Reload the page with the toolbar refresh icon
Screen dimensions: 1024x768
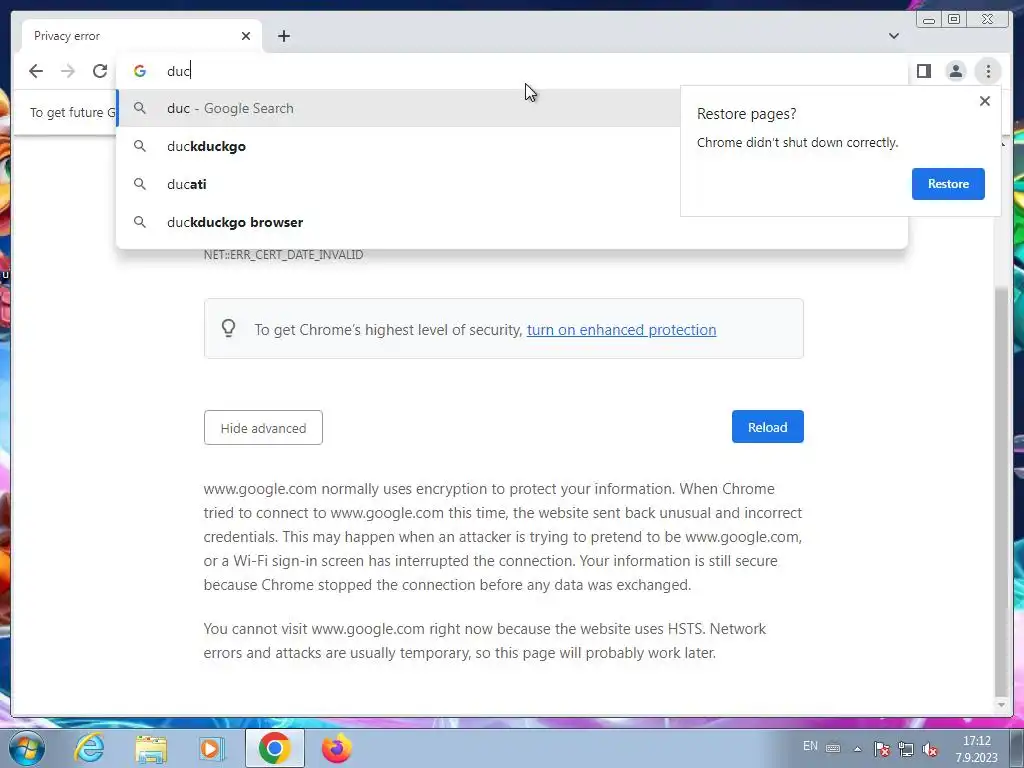[x=100, y=71]
